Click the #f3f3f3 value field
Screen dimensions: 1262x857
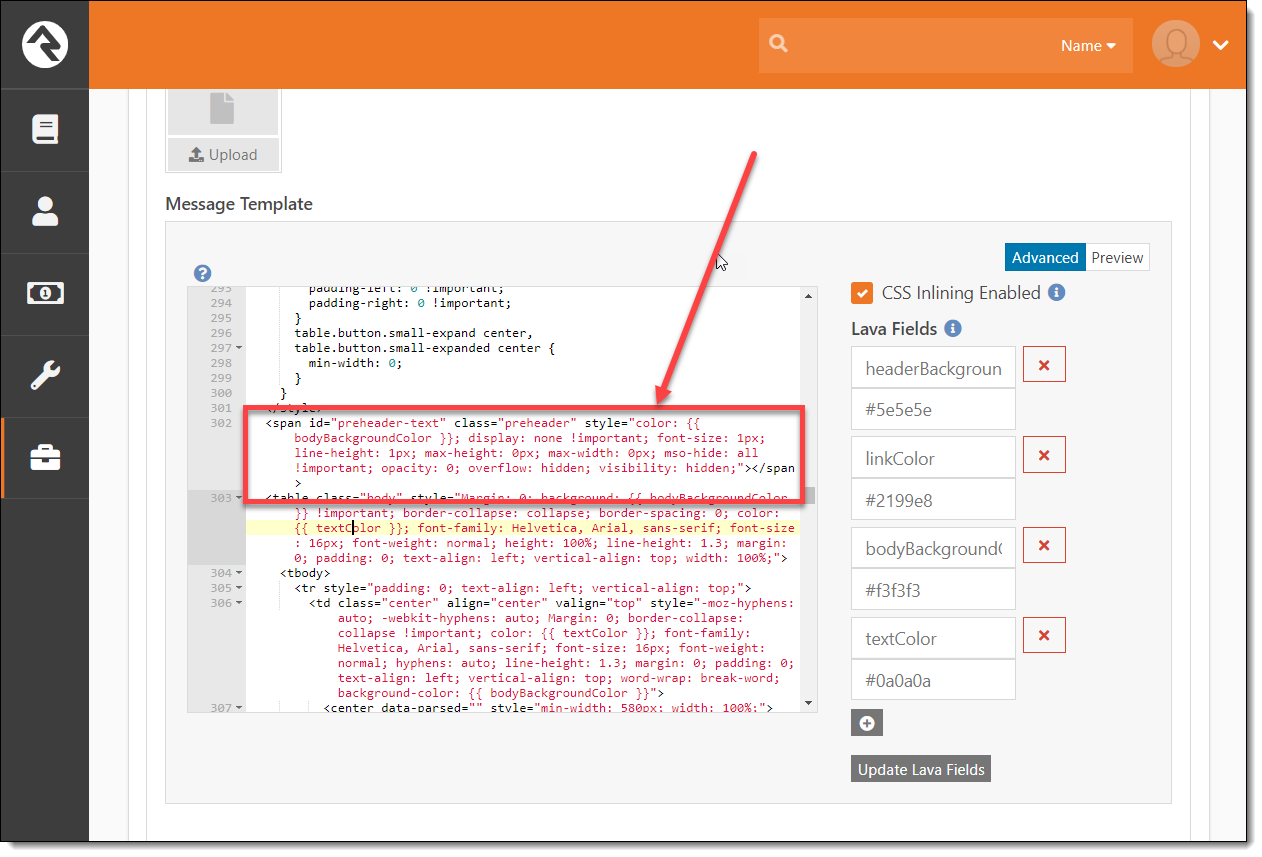pos(933,589)
